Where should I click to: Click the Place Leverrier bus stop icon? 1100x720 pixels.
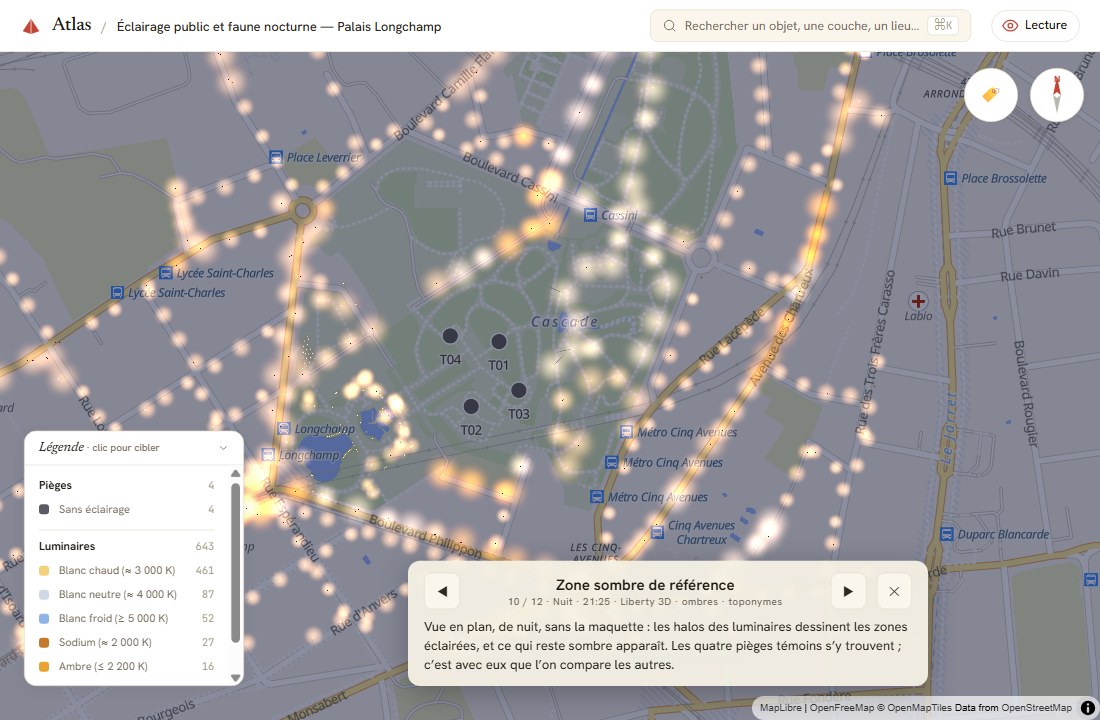click(x=276, y=157)
